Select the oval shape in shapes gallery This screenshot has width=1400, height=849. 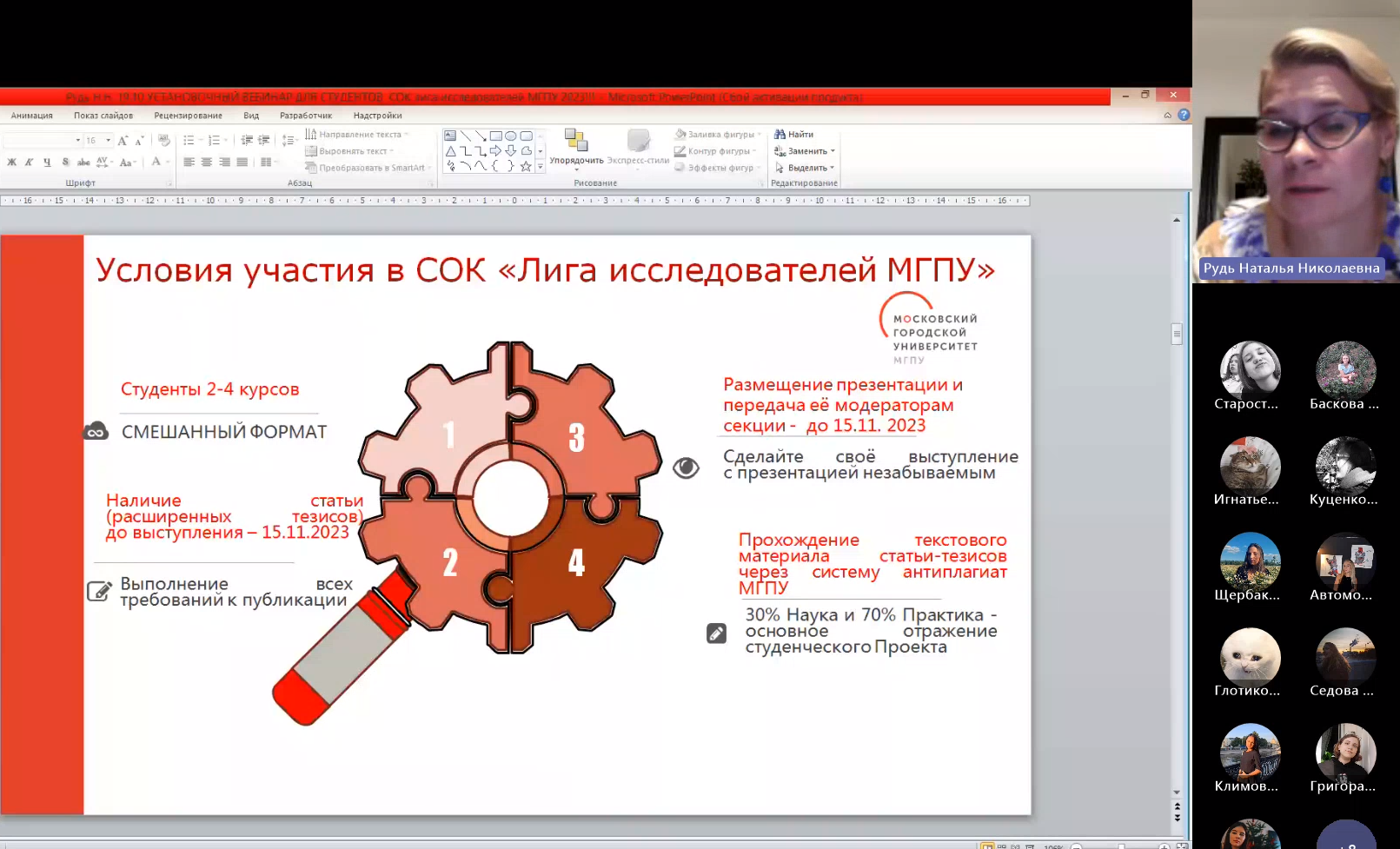pos(511,136)
